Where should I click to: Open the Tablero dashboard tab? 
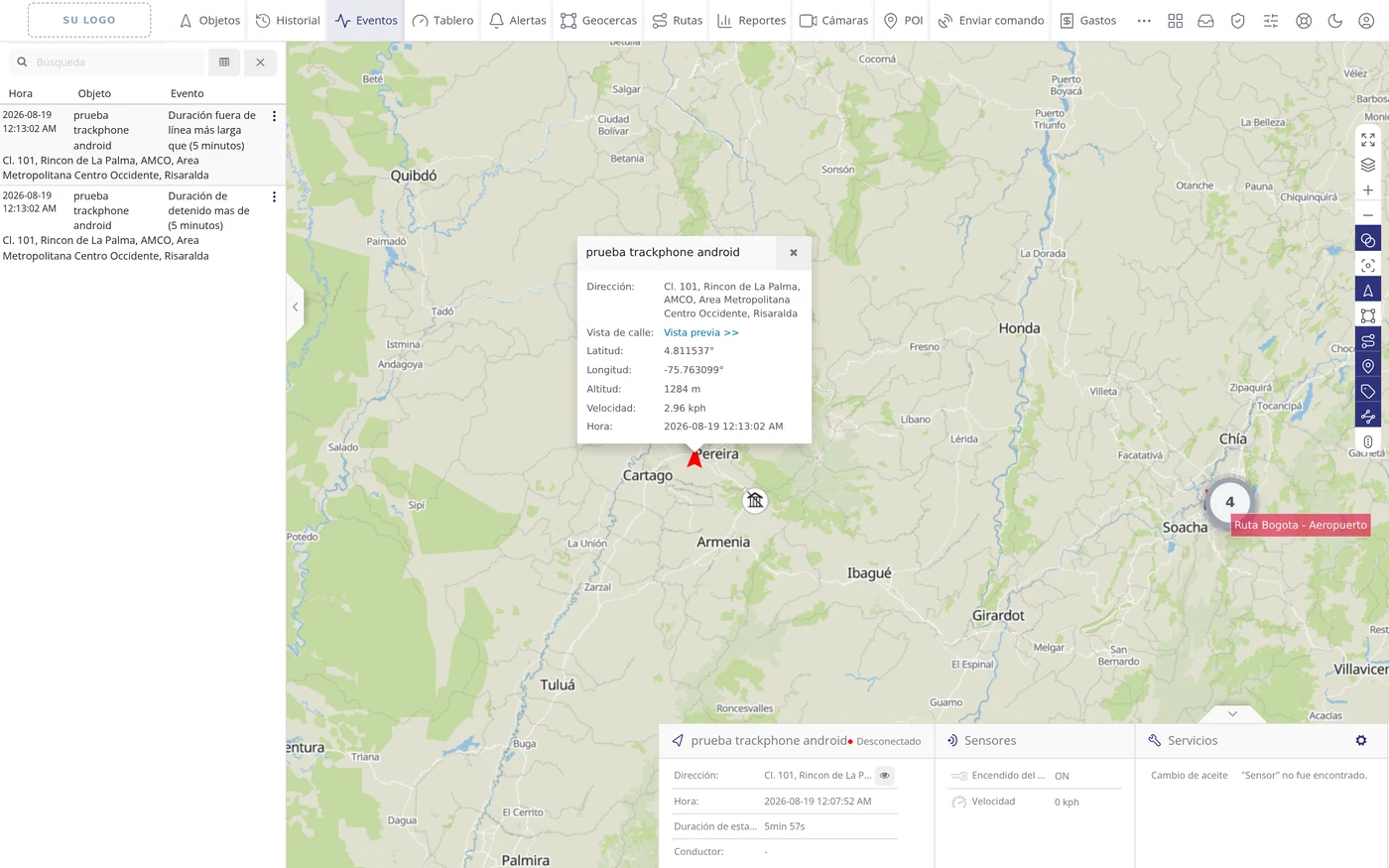(x=442, y=20)
